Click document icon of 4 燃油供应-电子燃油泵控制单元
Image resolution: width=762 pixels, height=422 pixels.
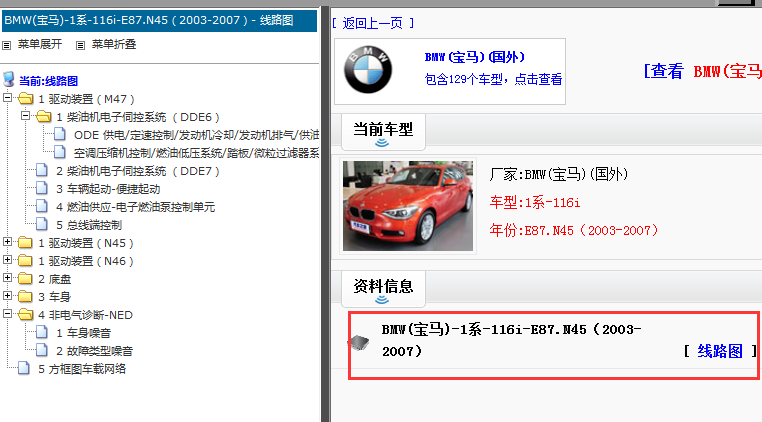[x=42, y=206]
